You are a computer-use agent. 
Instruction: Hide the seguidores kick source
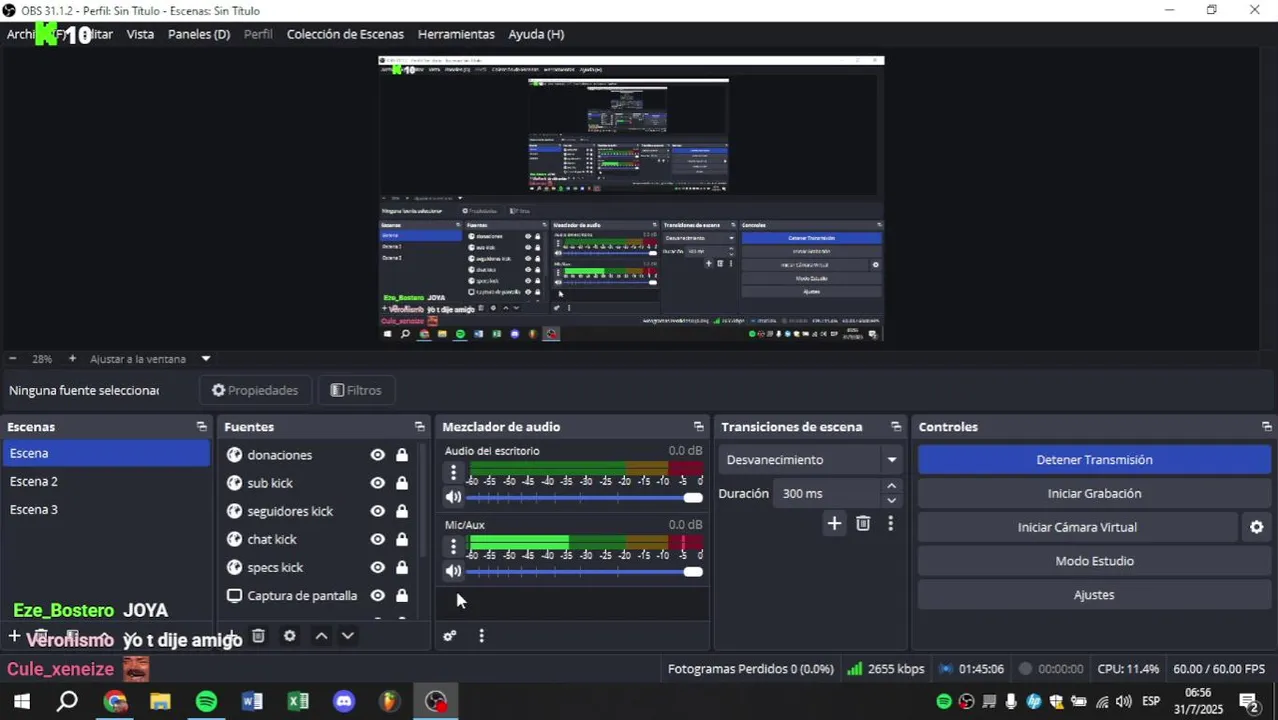(x=377, y=511)
